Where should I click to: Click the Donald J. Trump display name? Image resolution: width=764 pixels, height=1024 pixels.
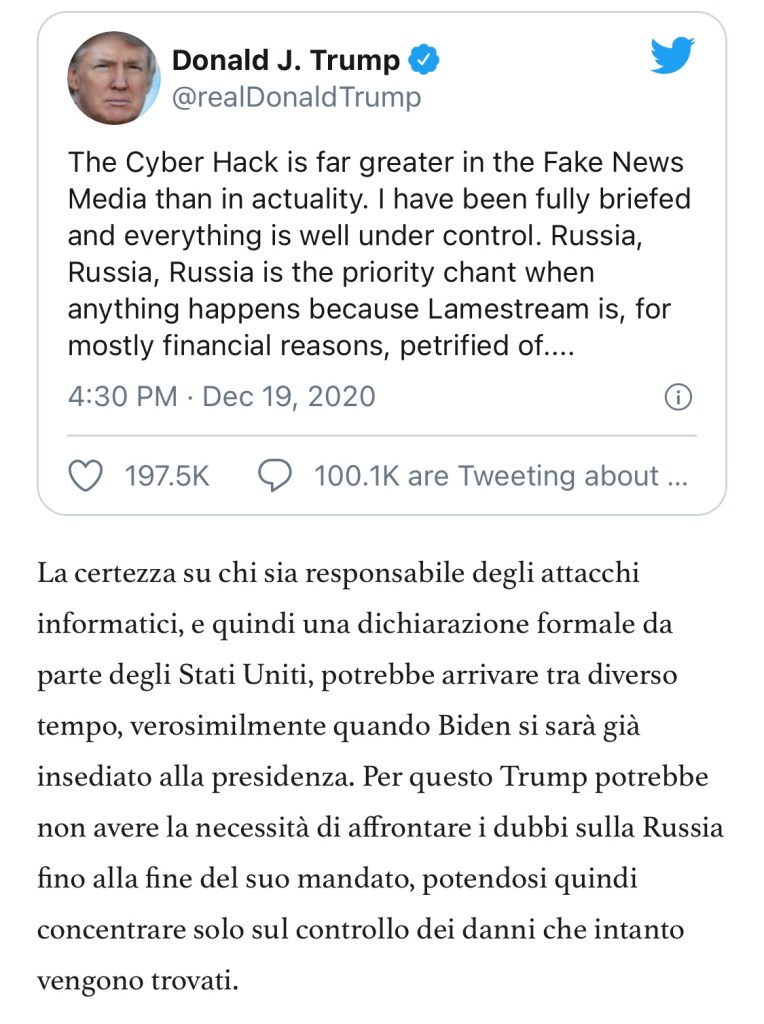point(286,60)
